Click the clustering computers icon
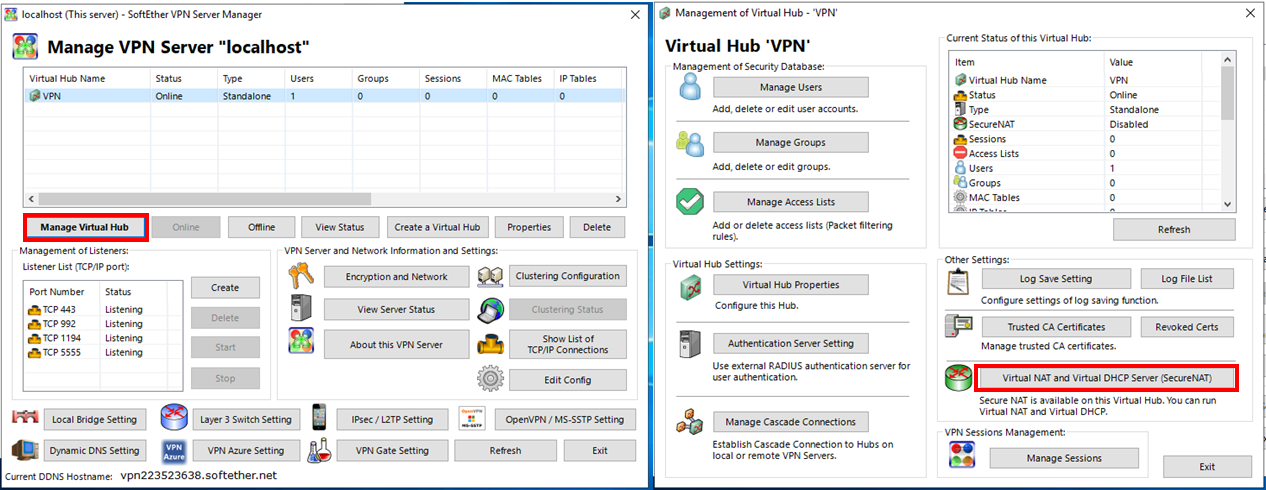Screen dimensions: 1266x490 (x=490, y=277)
